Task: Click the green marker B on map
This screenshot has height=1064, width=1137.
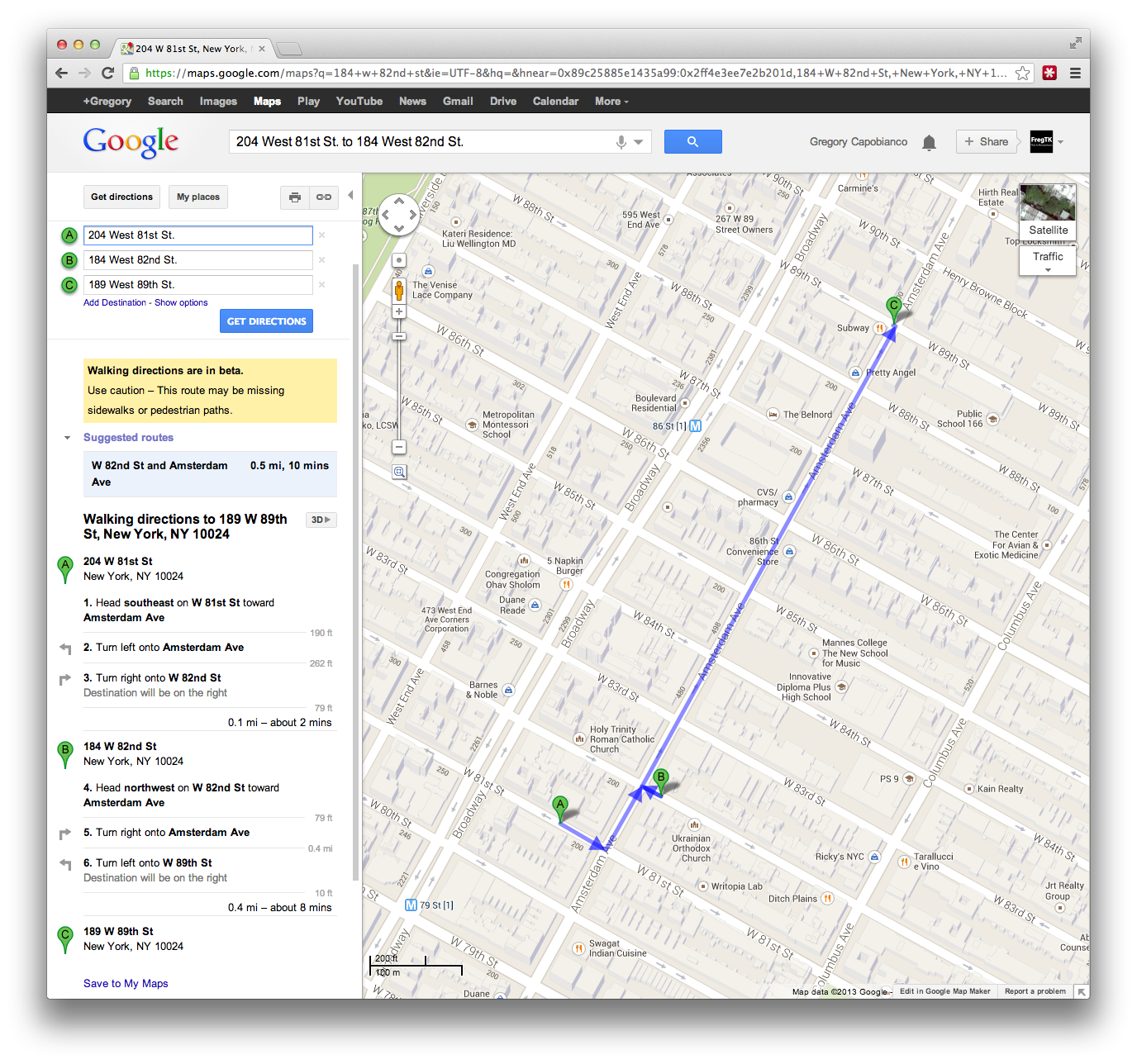Action: click(x=661, y=781)
